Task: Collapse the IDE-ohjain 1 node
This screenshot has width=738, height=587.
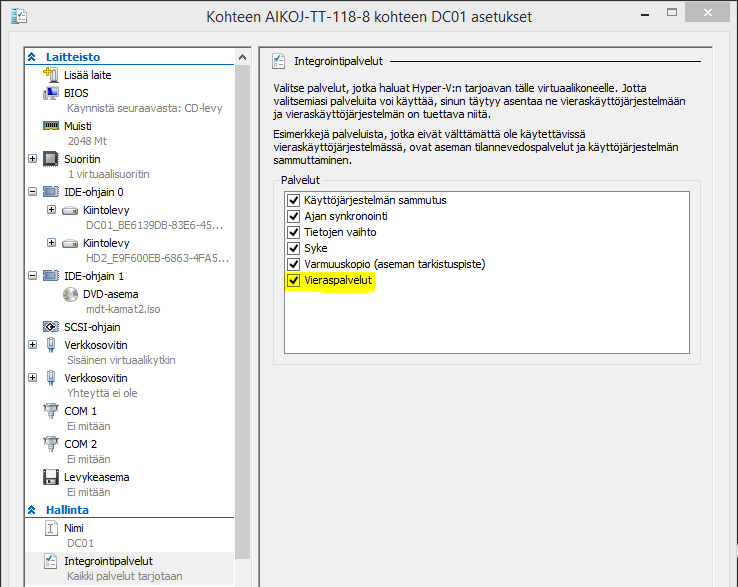Action: (x=32, y=275)
